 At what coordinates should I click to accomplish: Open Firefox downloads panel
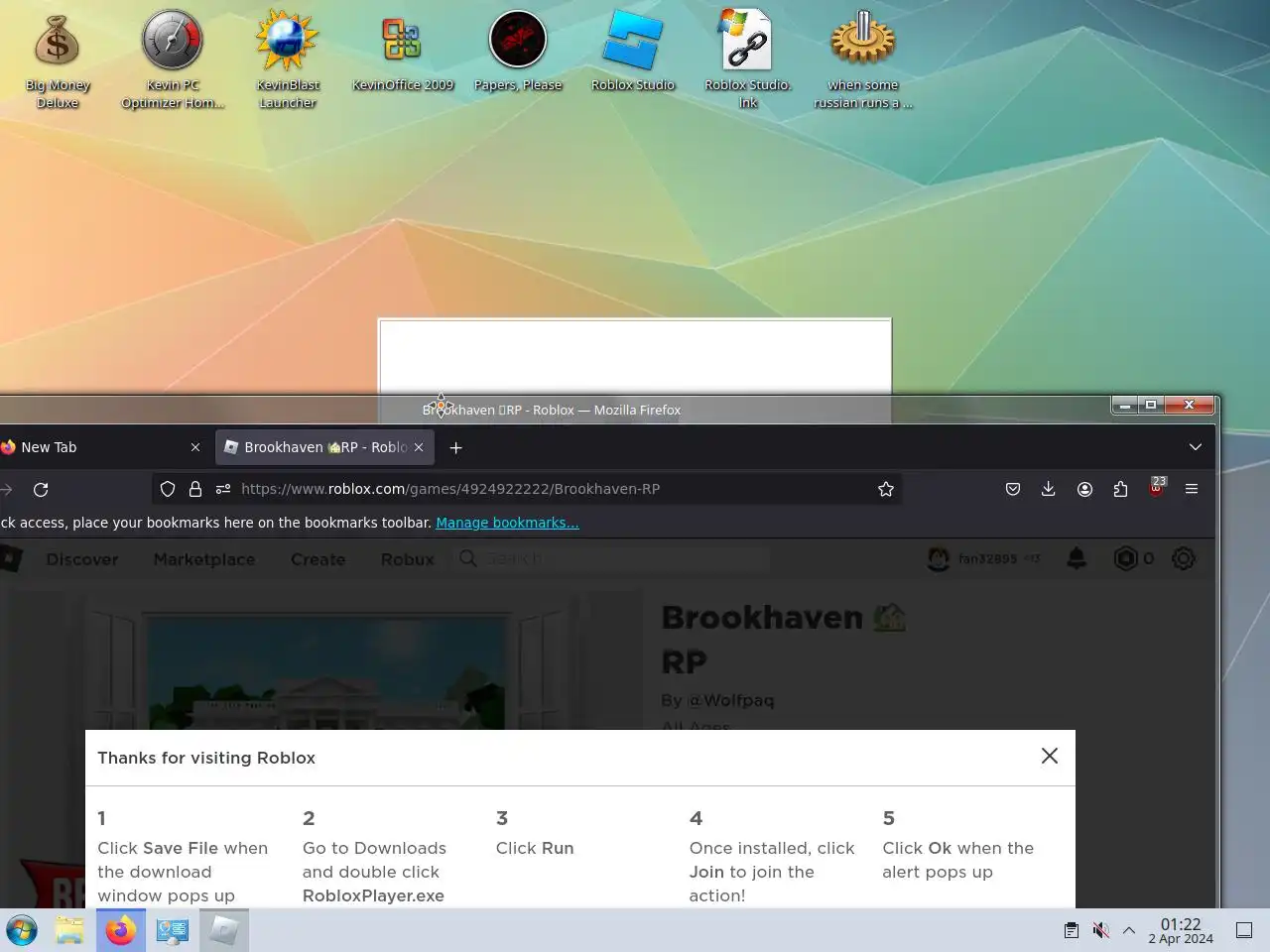1049,489
